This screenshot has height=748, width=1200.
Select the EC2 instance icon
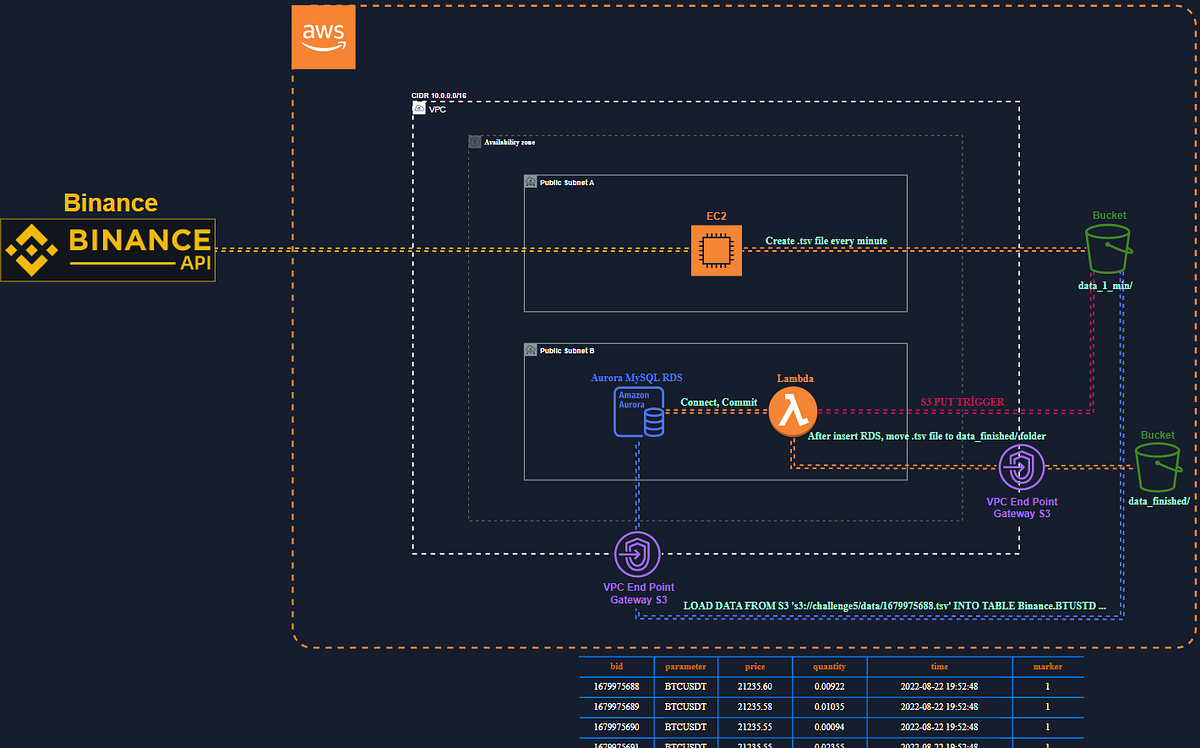tap(716, 249)
